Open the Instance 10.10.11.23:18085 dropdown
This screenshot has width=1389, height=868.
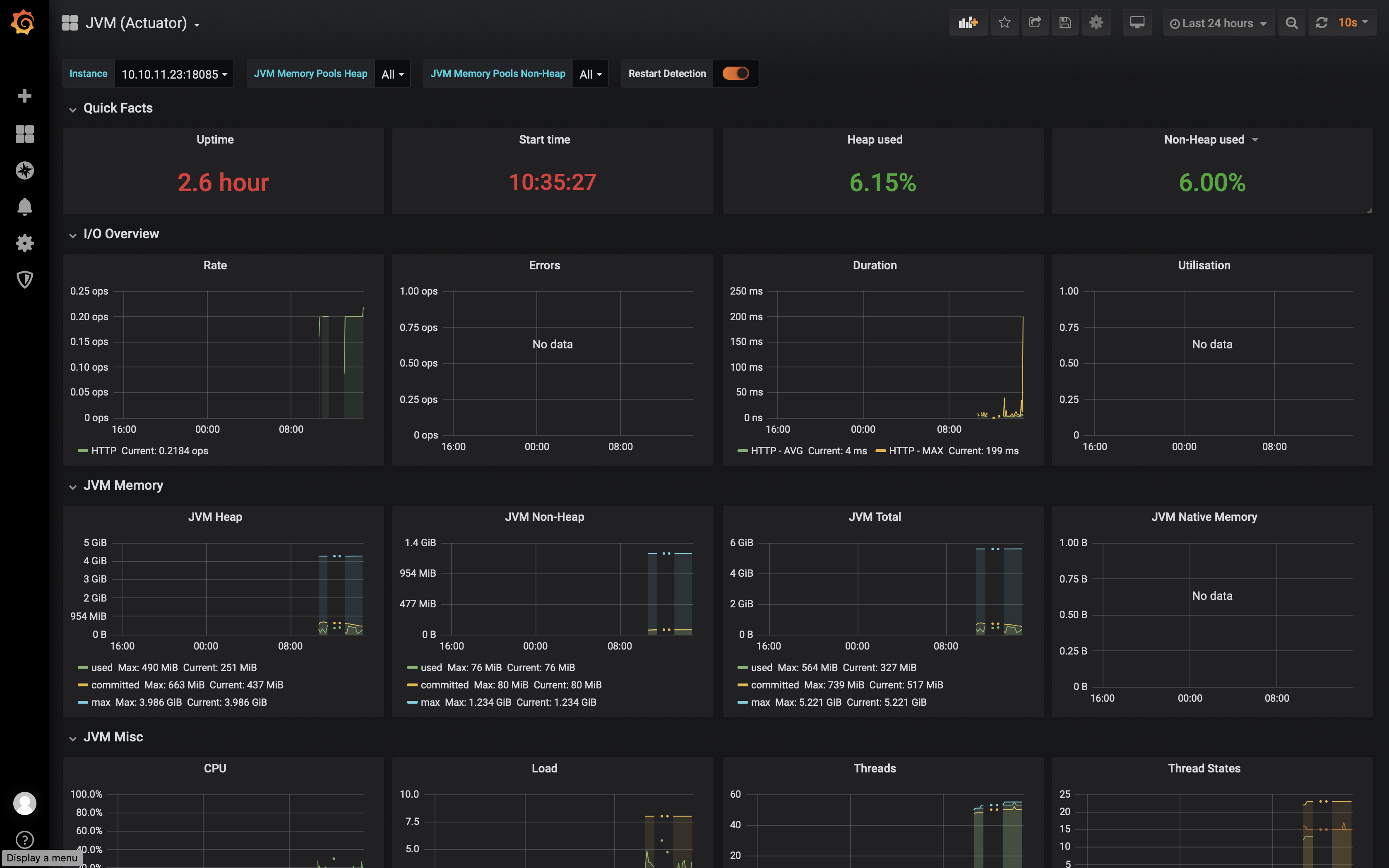pyautogui.click(x=174, y=74)
